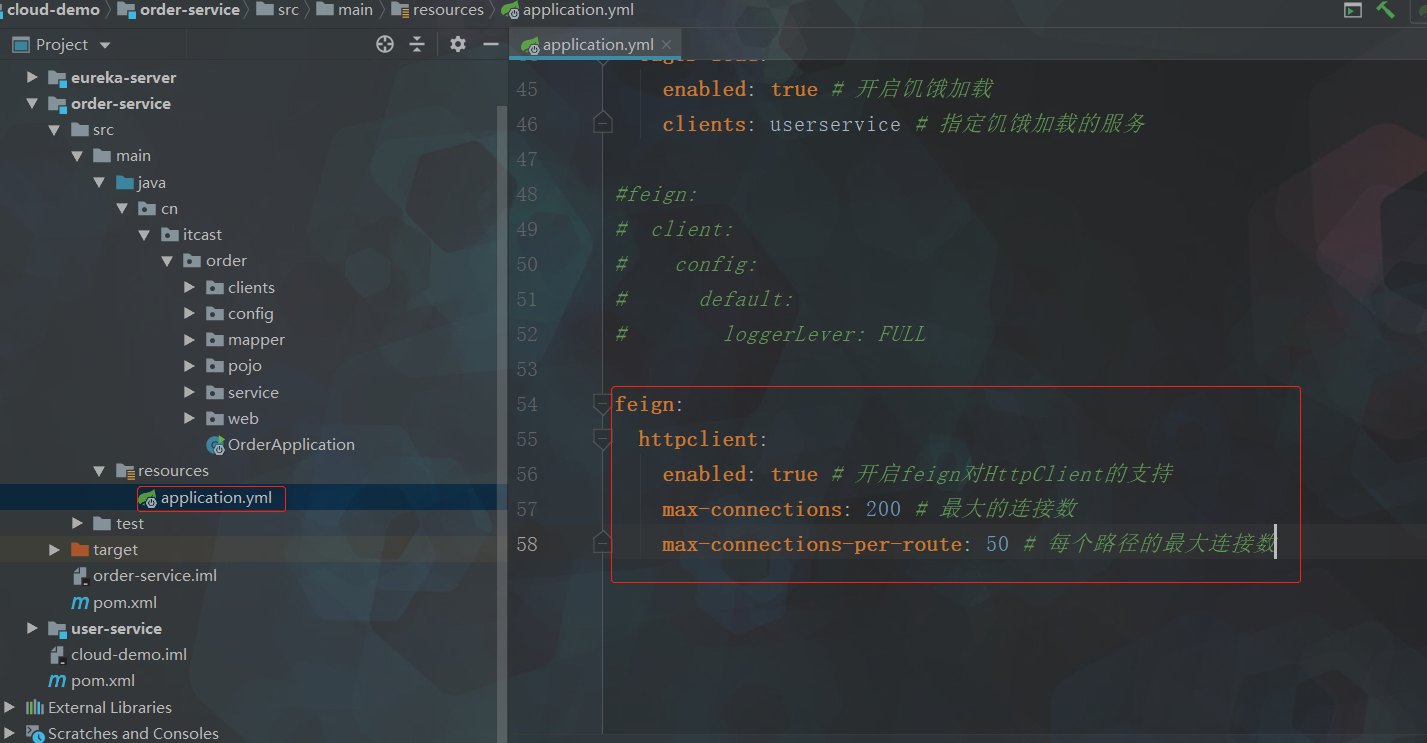This screenshot has height=743, width=1427.
Task: Click src in the breadcrumb bar
Action: [x=288, y=10]
